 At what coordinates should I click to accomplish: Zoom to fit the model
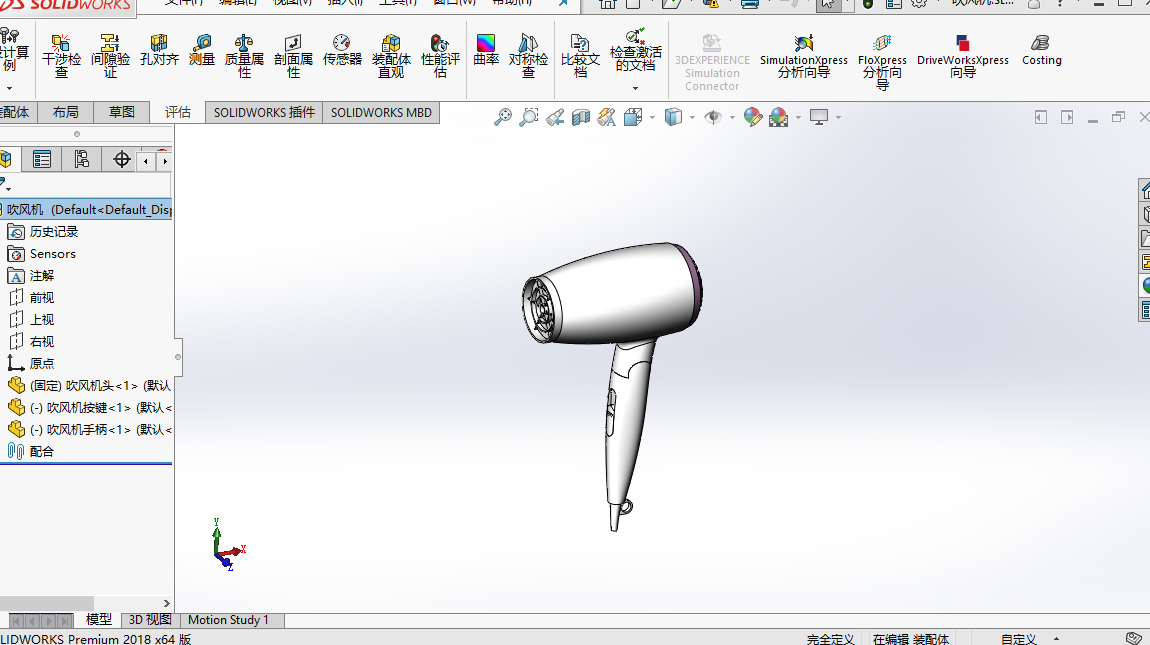click(502, 117)
